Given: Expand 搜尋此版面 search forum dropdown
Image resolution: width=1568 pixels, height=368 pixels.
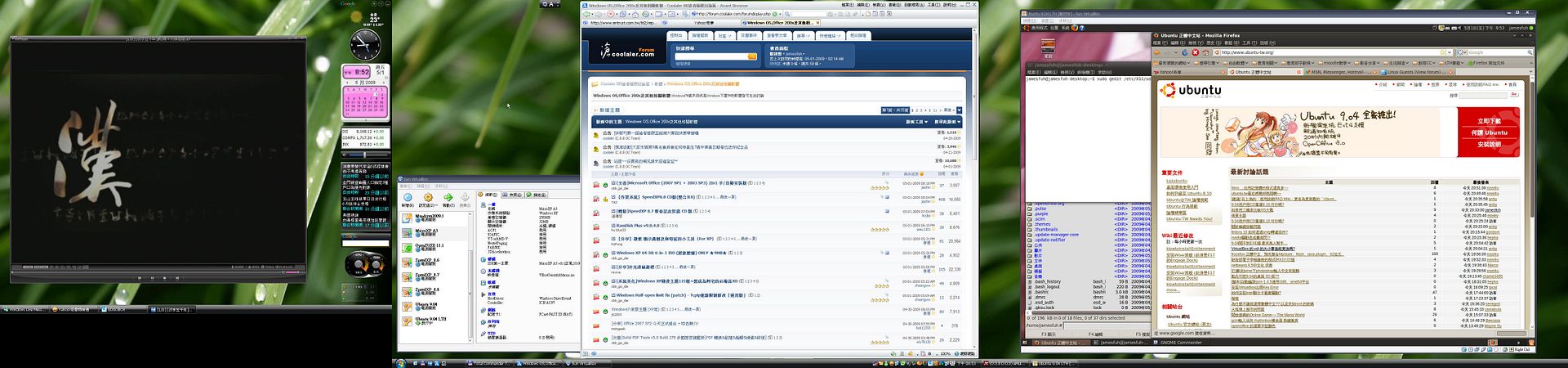Looking at the screenshot, I should coord(947,122).
